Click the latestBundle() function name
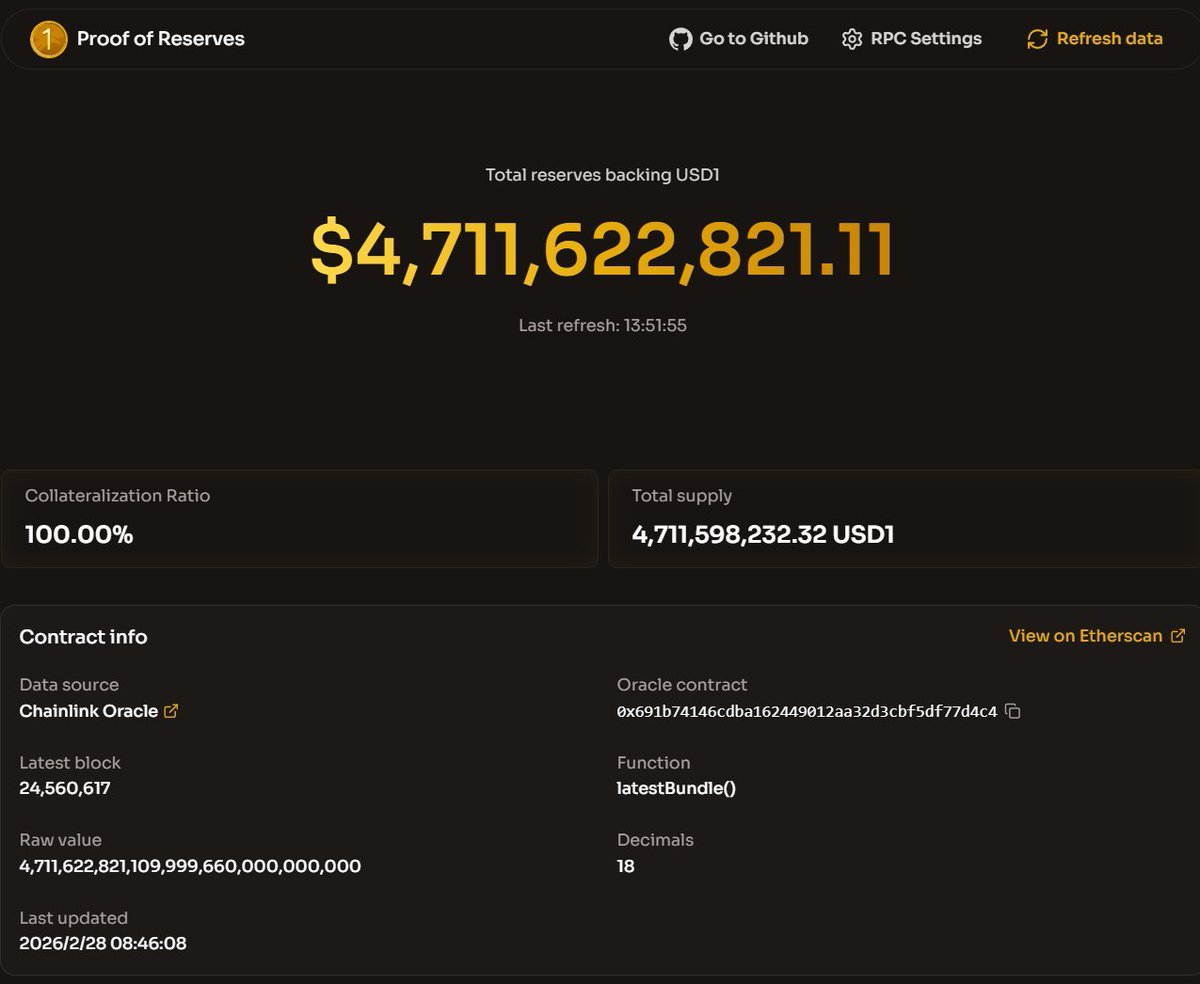Image resolution: width=1200 pixels, height=984 pixels. click(676, 788)
